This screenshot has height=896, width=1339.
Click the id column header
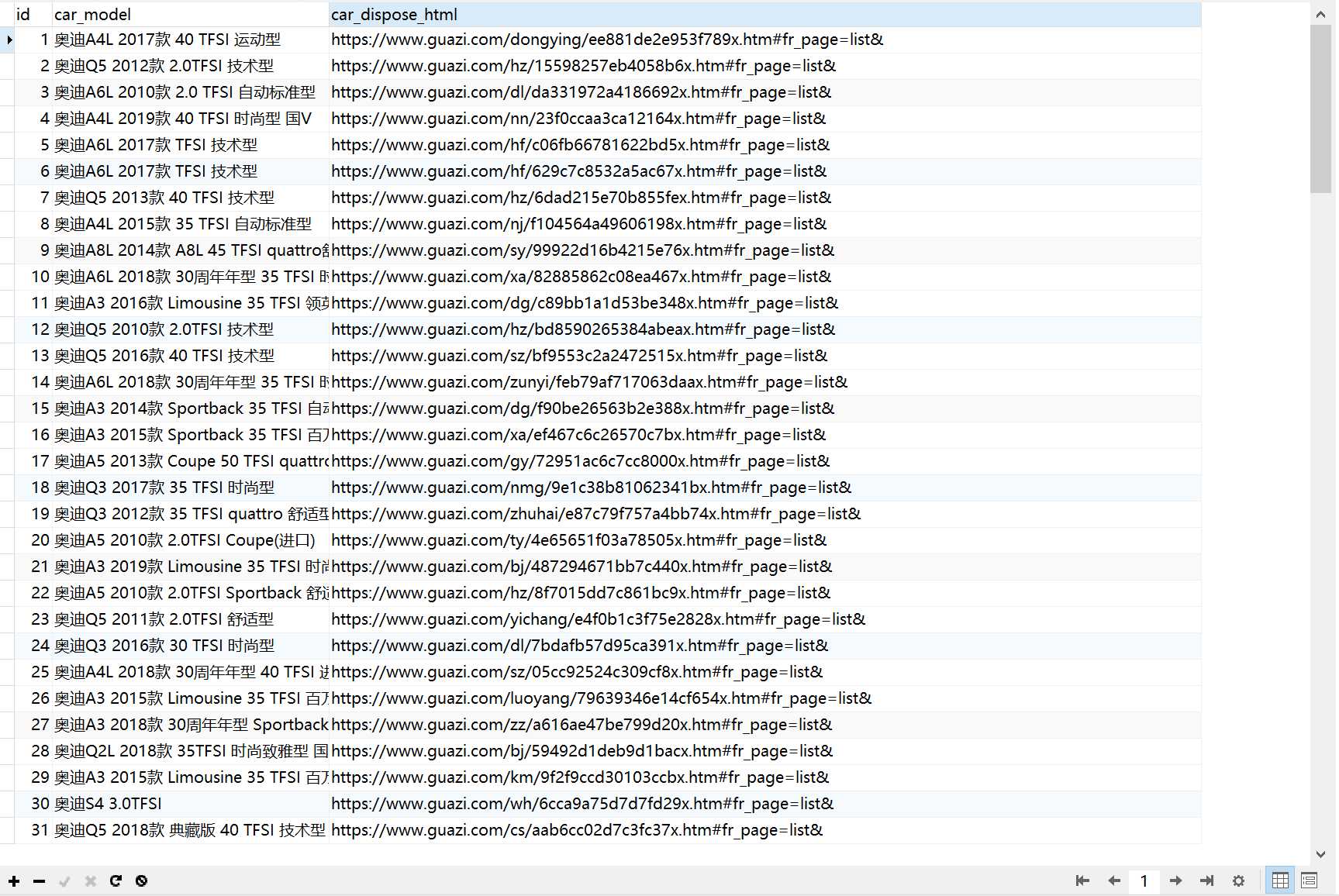[33, 14]
